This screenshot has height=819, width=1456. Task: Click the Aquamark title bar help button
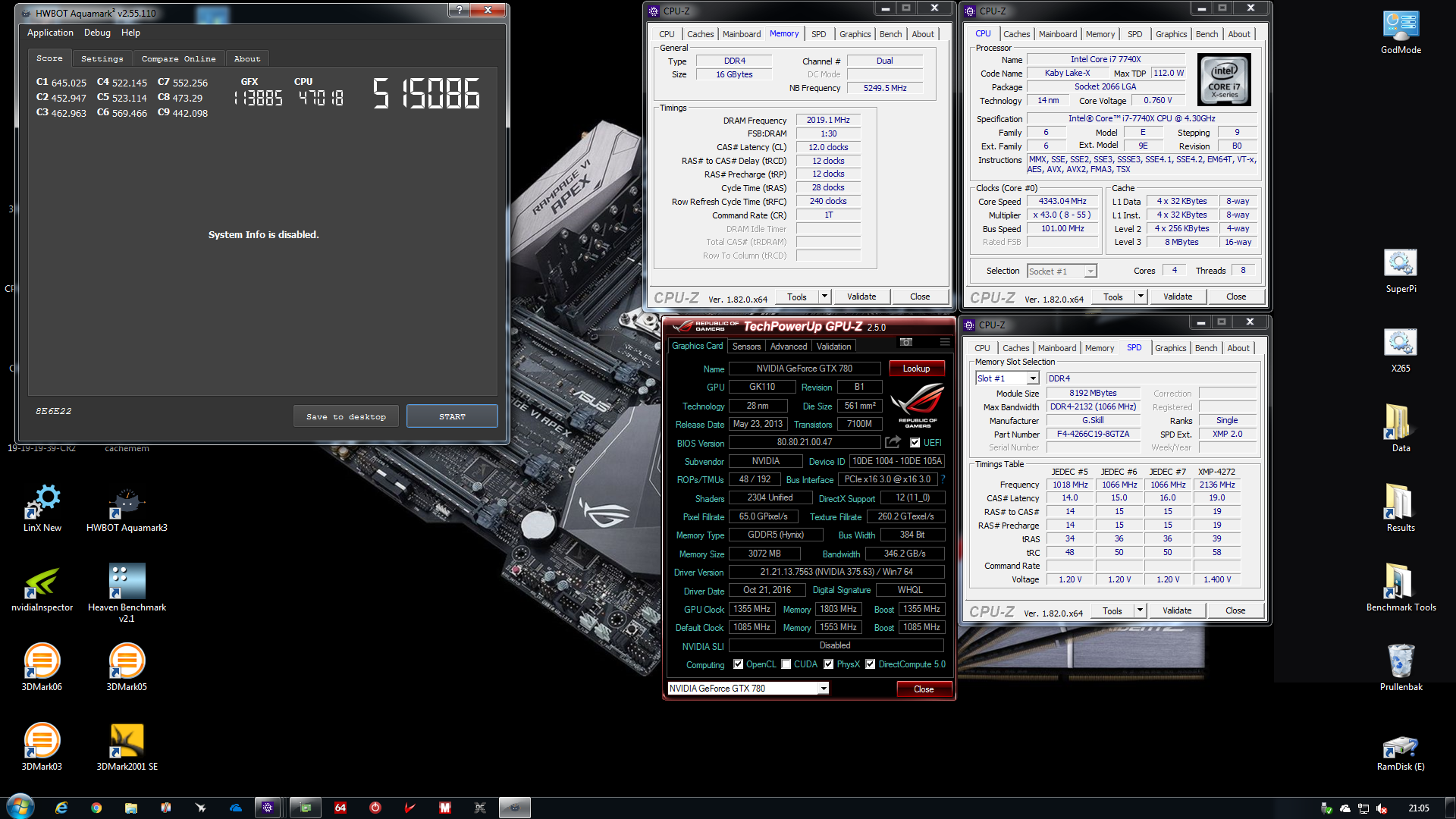pyautogui.click(x=459, y=11)
